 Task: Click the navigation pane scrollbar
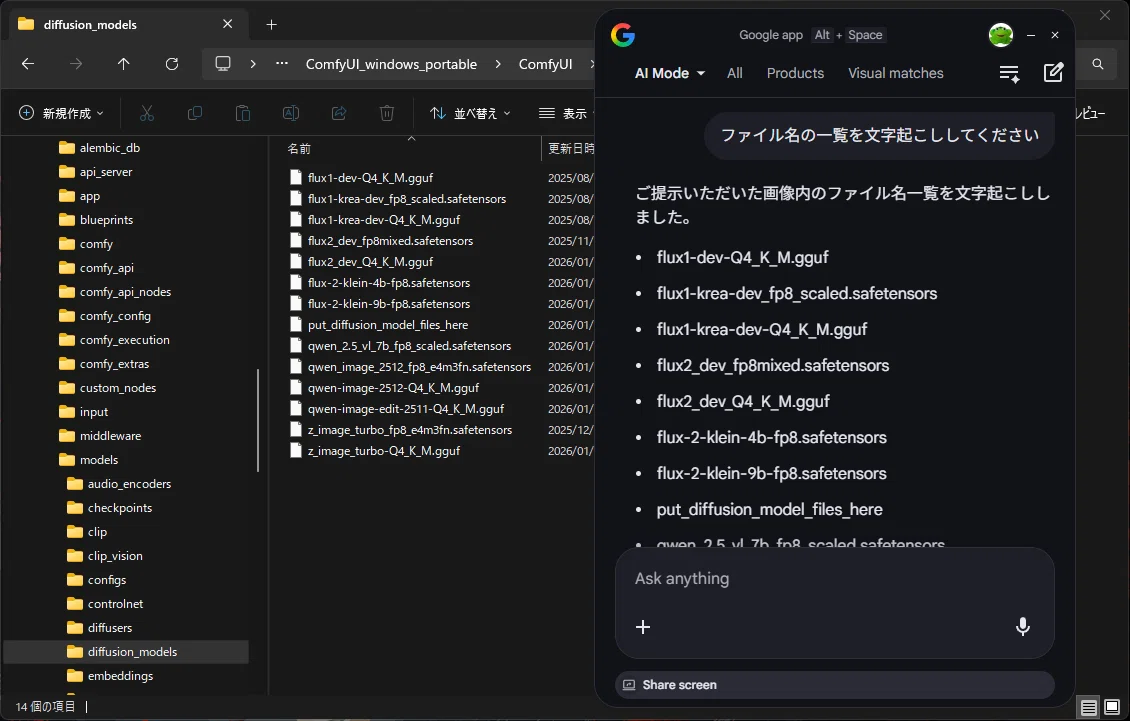coord(258,420)
